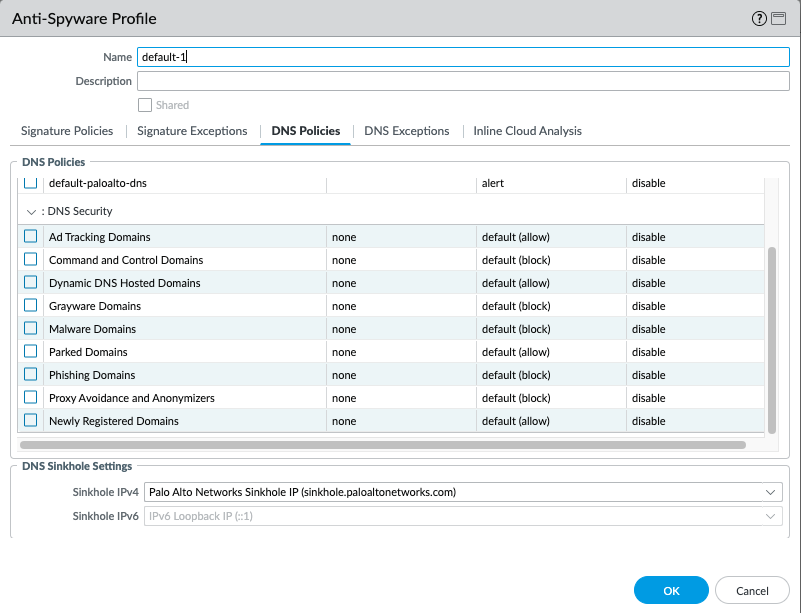The image size is (801, 613).
Task: Click the pop-out window icon next to help
Action: coord(779,18)
